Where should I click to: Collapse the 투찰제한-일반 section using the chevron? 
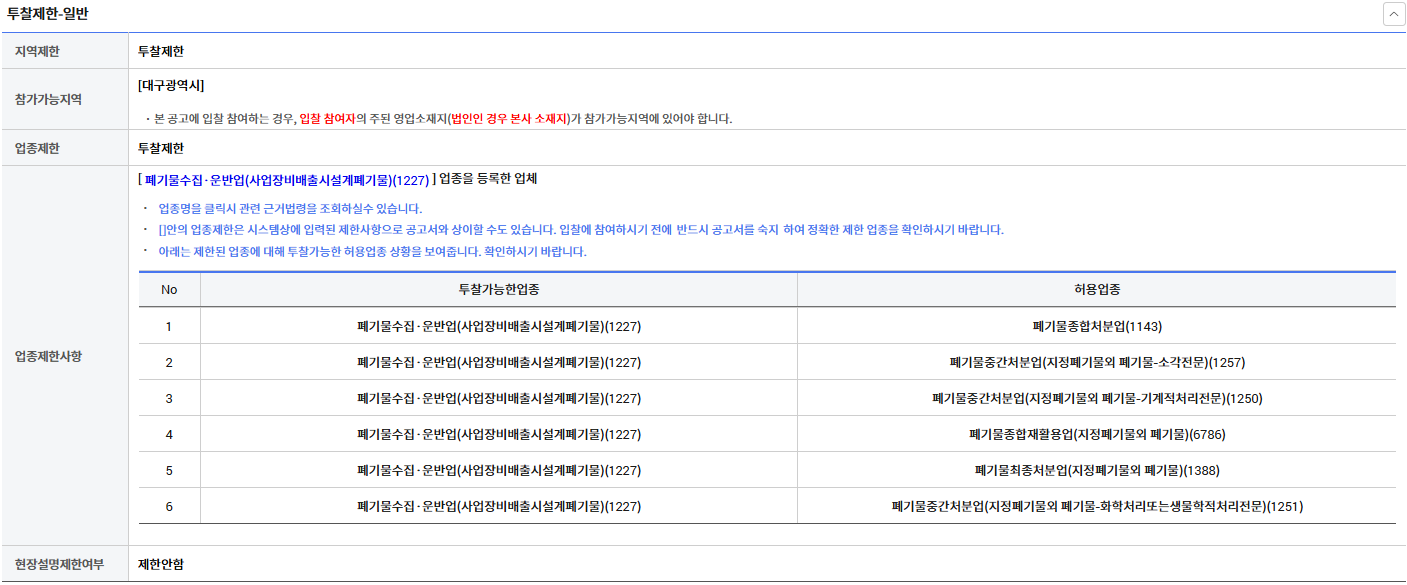click(x=1393, y=14)
